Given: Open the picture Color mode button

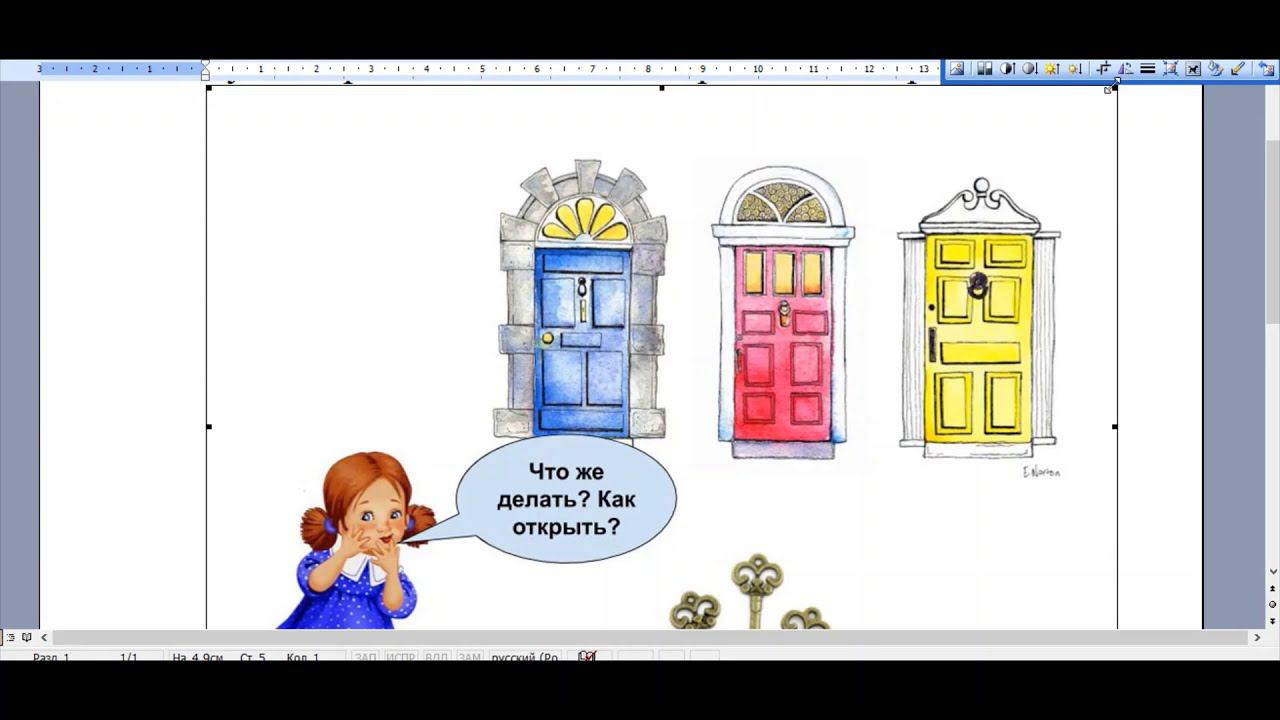Looking at the screenshot, I should click(x=985, y=69).
